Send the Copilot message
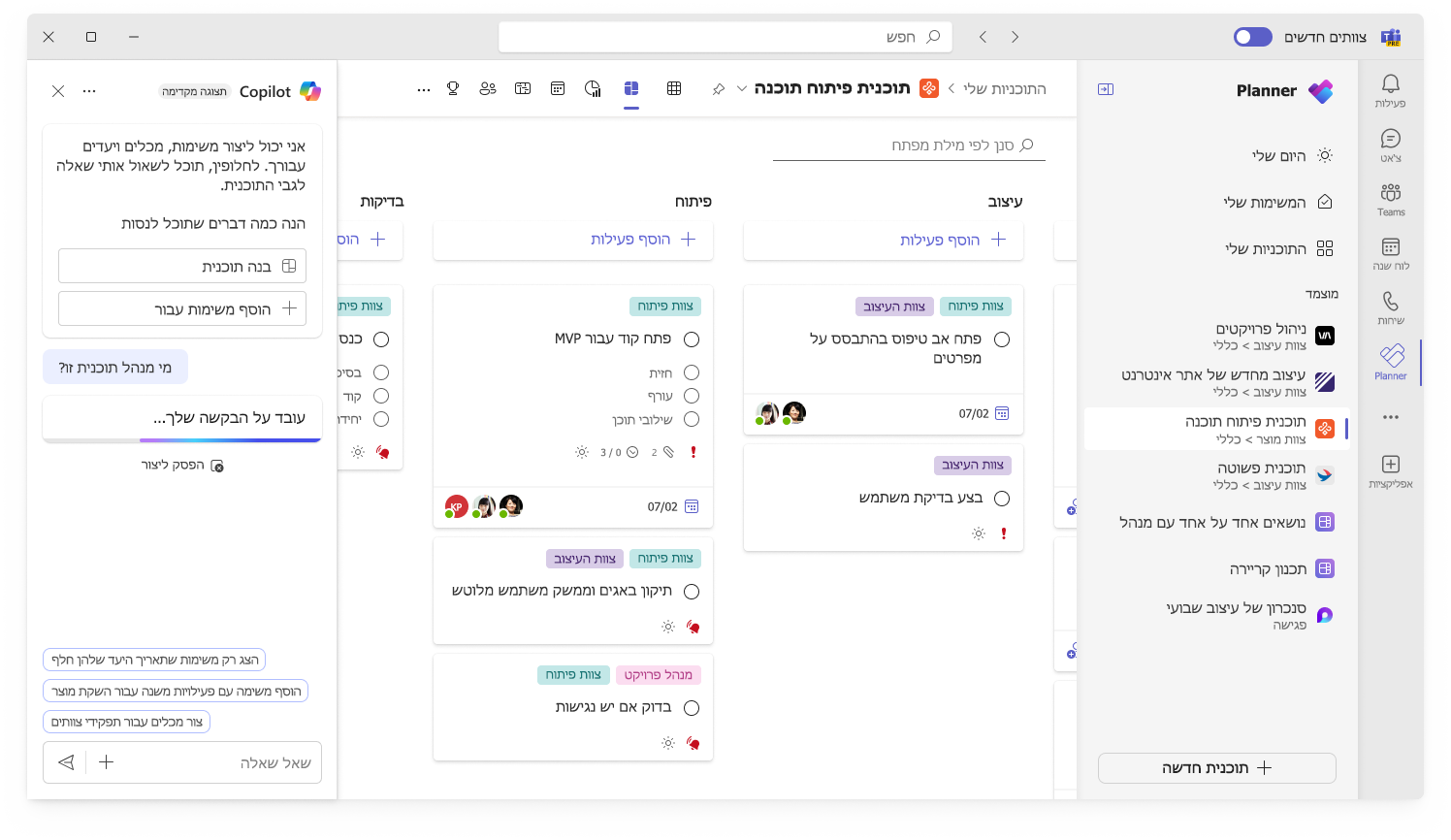 click(x=66, y=762)
